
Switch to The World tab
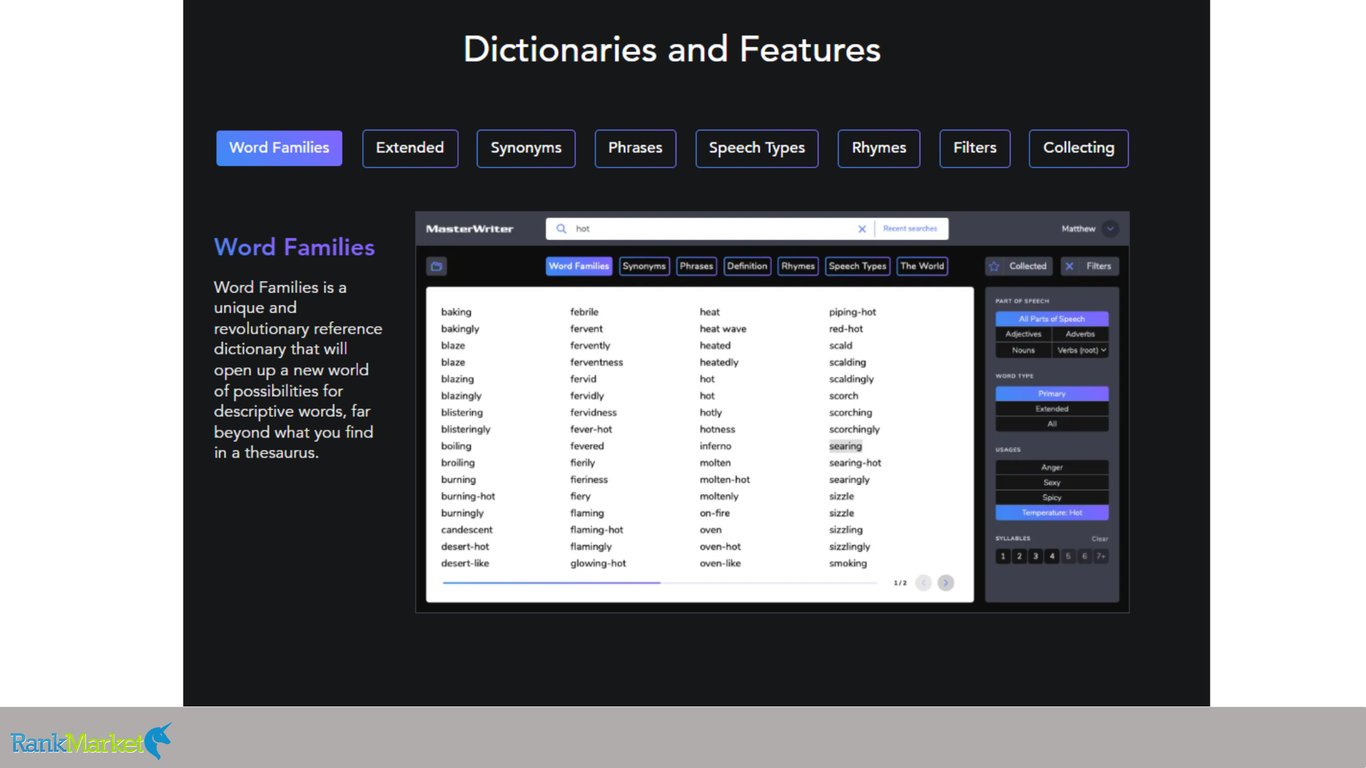click(x=922, y=266)
